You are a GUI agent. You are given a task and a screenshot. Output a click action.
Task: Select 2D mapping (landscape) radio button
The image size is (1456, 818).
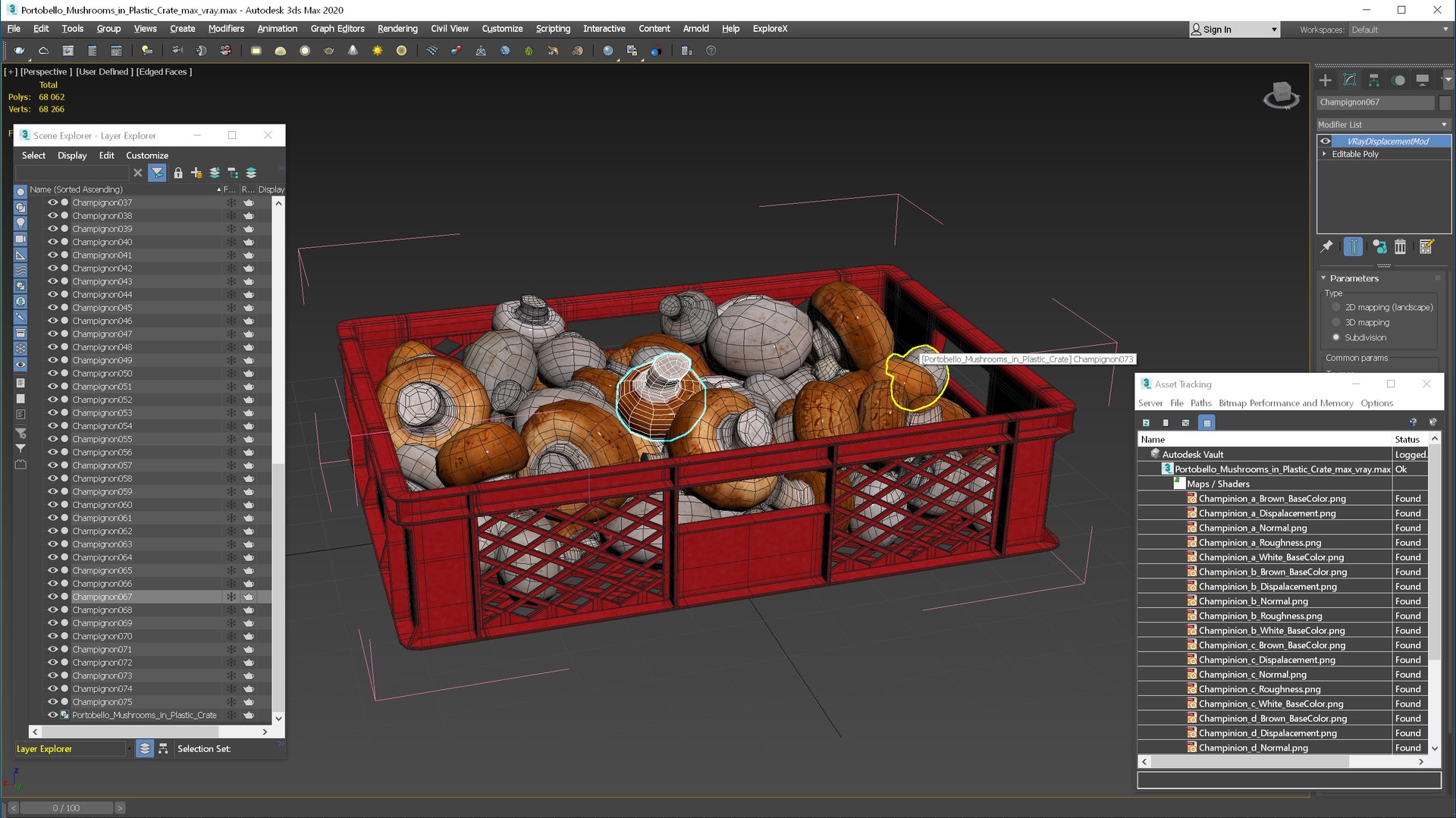tap(1336, 307)
